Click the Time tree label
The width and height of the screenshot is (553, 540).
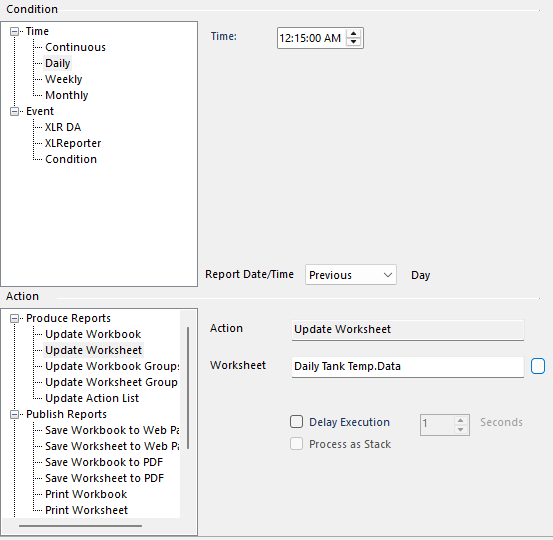37,31
